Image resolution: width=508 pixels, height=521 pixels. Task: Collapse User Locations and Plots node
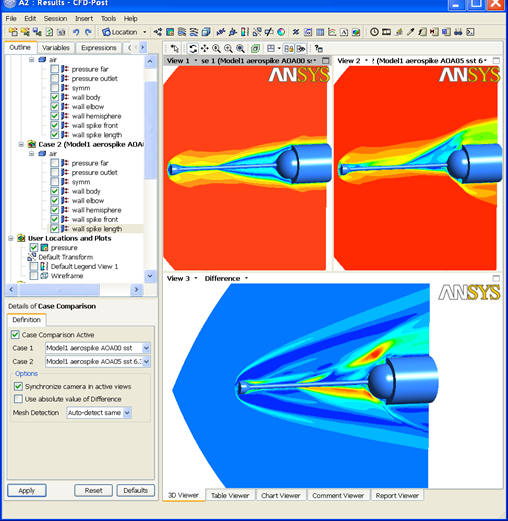point(11,238)
